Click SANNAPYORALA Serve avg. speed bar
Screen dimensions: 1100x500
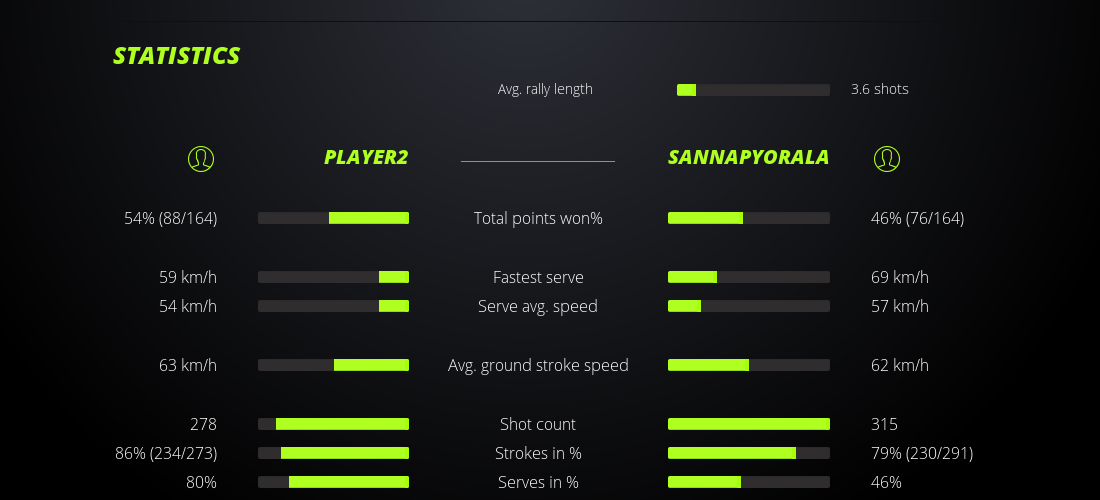(749, 306)
